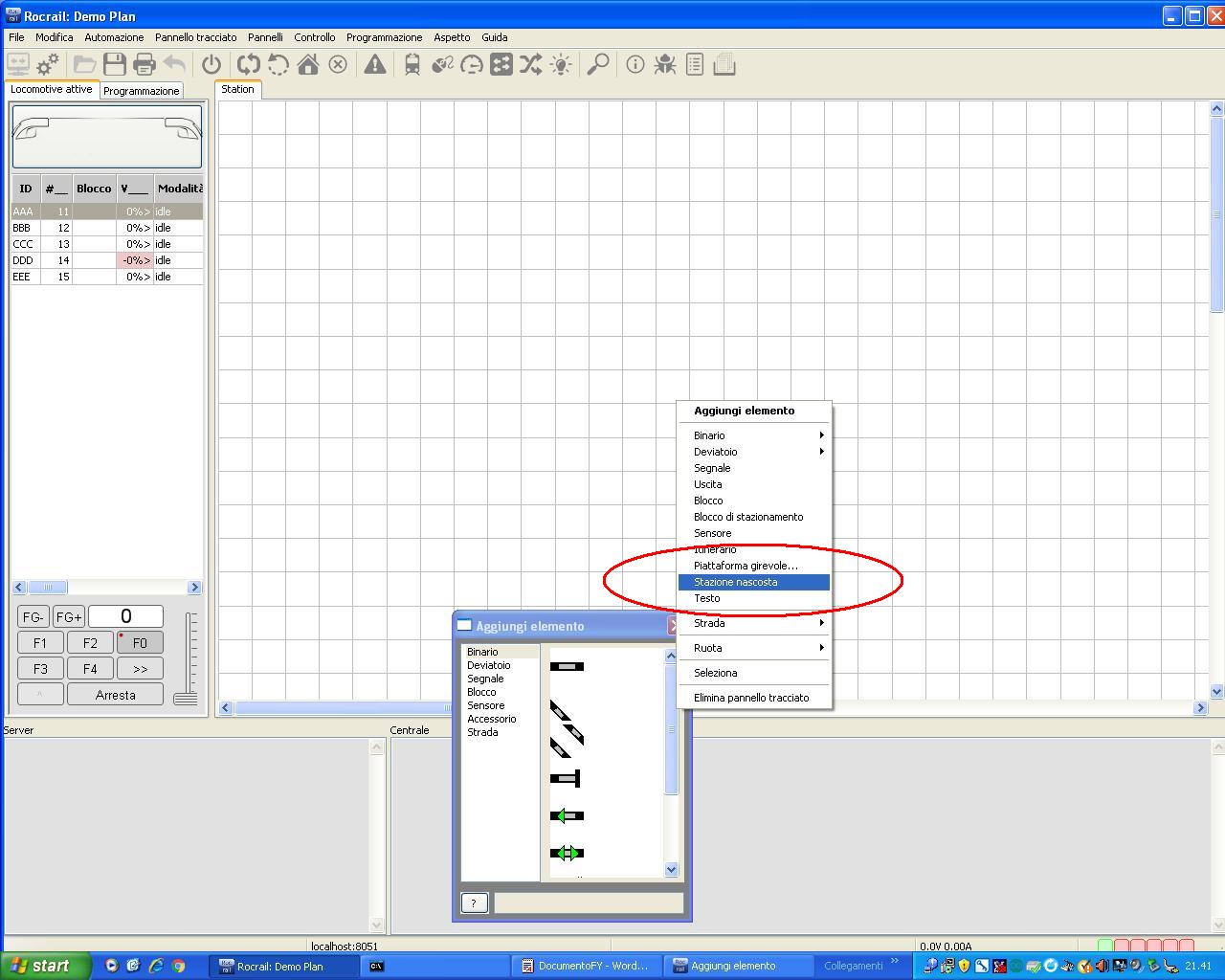The width and height of the screenshot is (1225, 980).
Task: Open the Pannello tracciato menu
Action: 195,37
